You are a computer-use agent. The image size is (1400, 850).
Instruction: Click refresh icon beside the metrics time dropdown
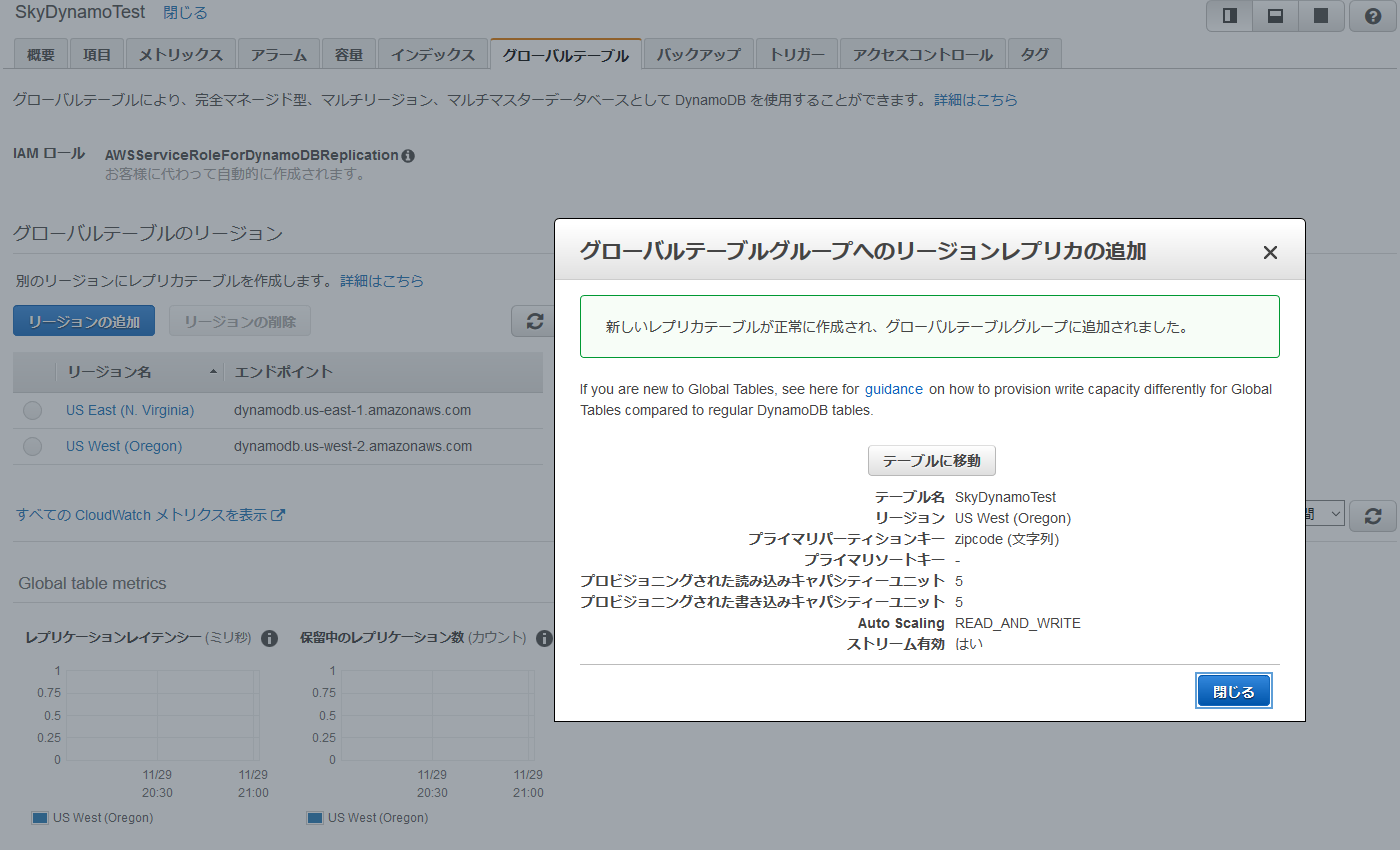tap(1372, 516)
